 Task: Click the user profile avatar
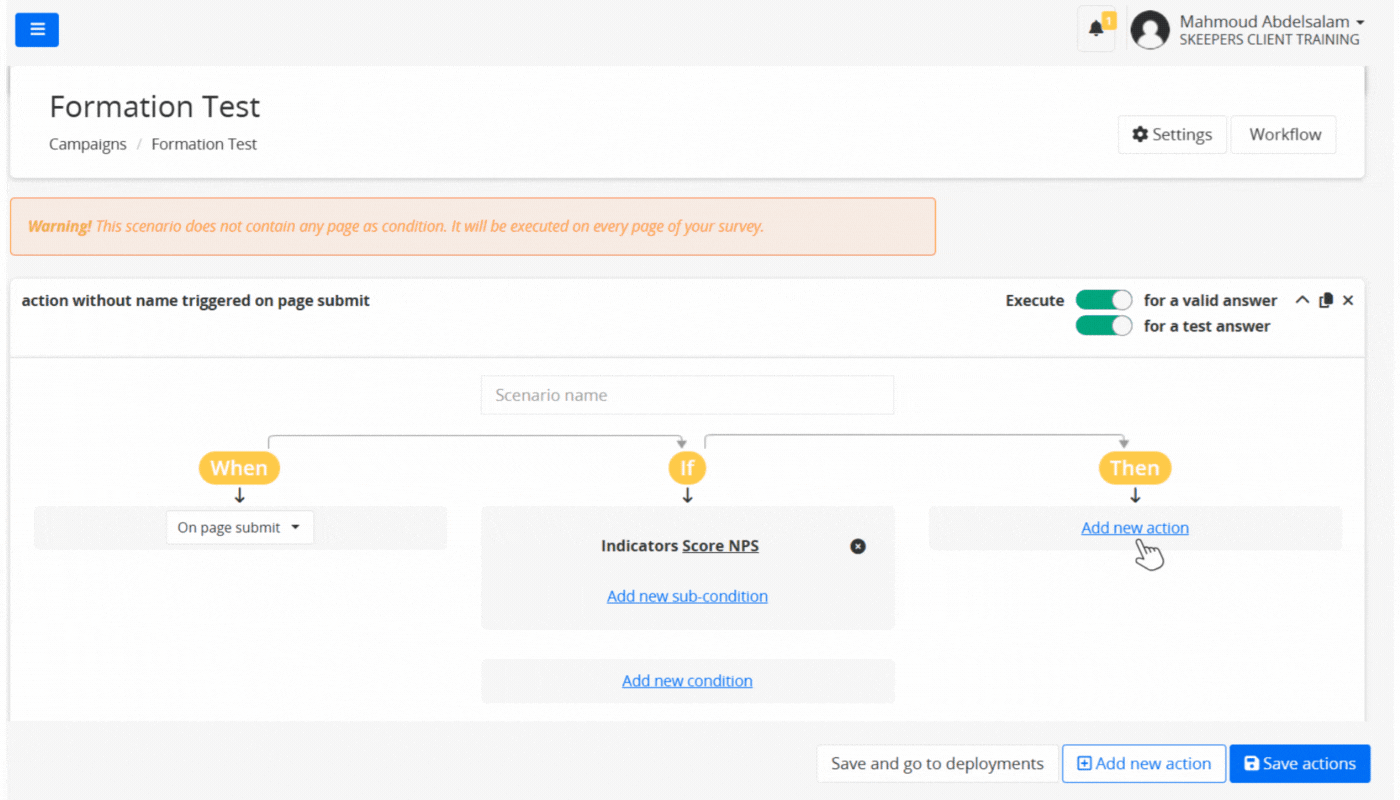pos(1149,30)
